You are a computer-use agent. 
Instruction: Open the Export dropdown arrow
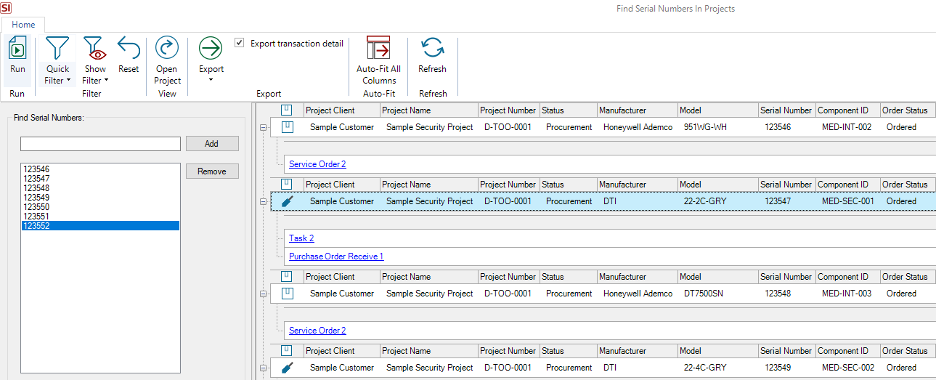pos(211,79)
